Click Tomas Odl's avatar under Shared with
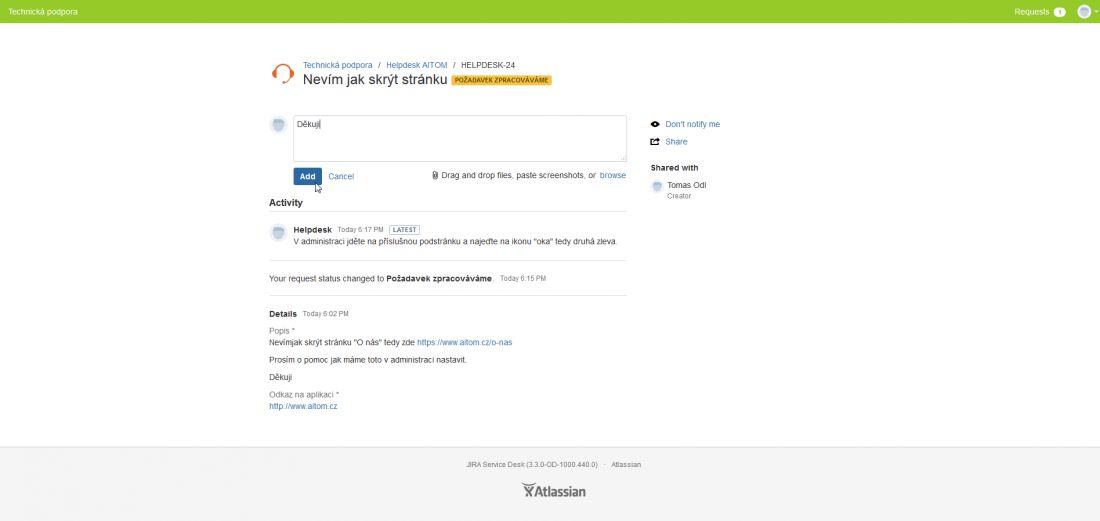 pos(657,187)
